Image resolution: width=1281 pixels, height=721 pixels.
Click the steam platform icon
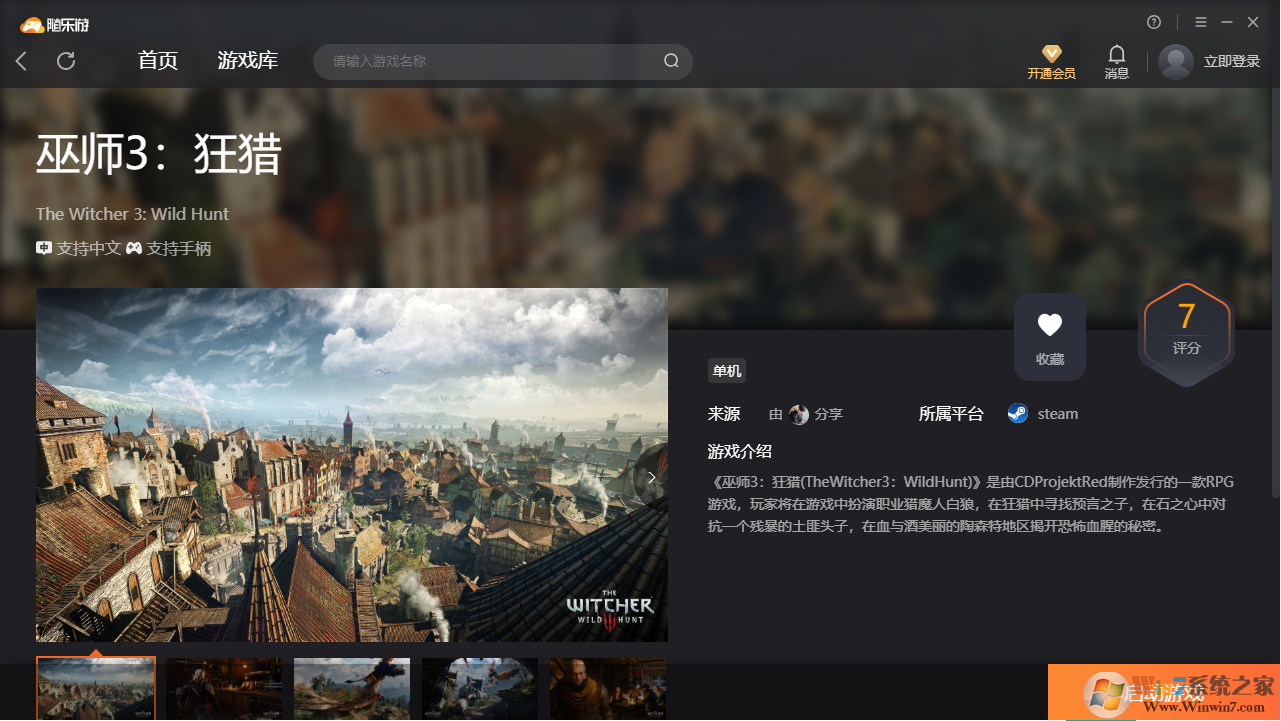1018,413
